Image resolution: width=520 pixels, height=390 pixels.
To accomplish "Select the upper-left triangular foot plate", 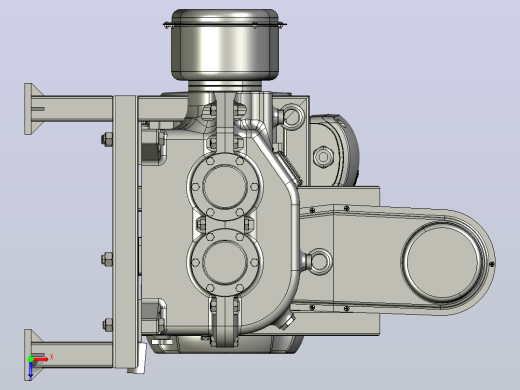I will click(32, 109).
